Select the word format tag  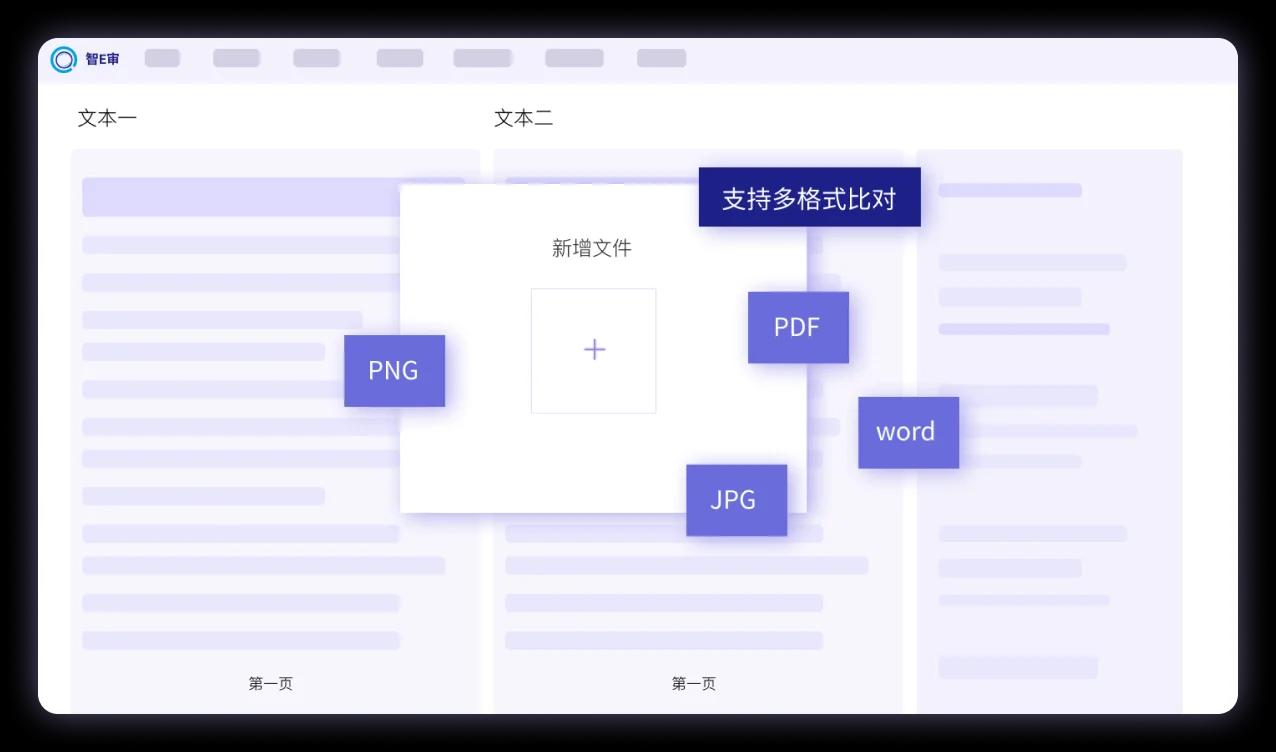point(908,432)
